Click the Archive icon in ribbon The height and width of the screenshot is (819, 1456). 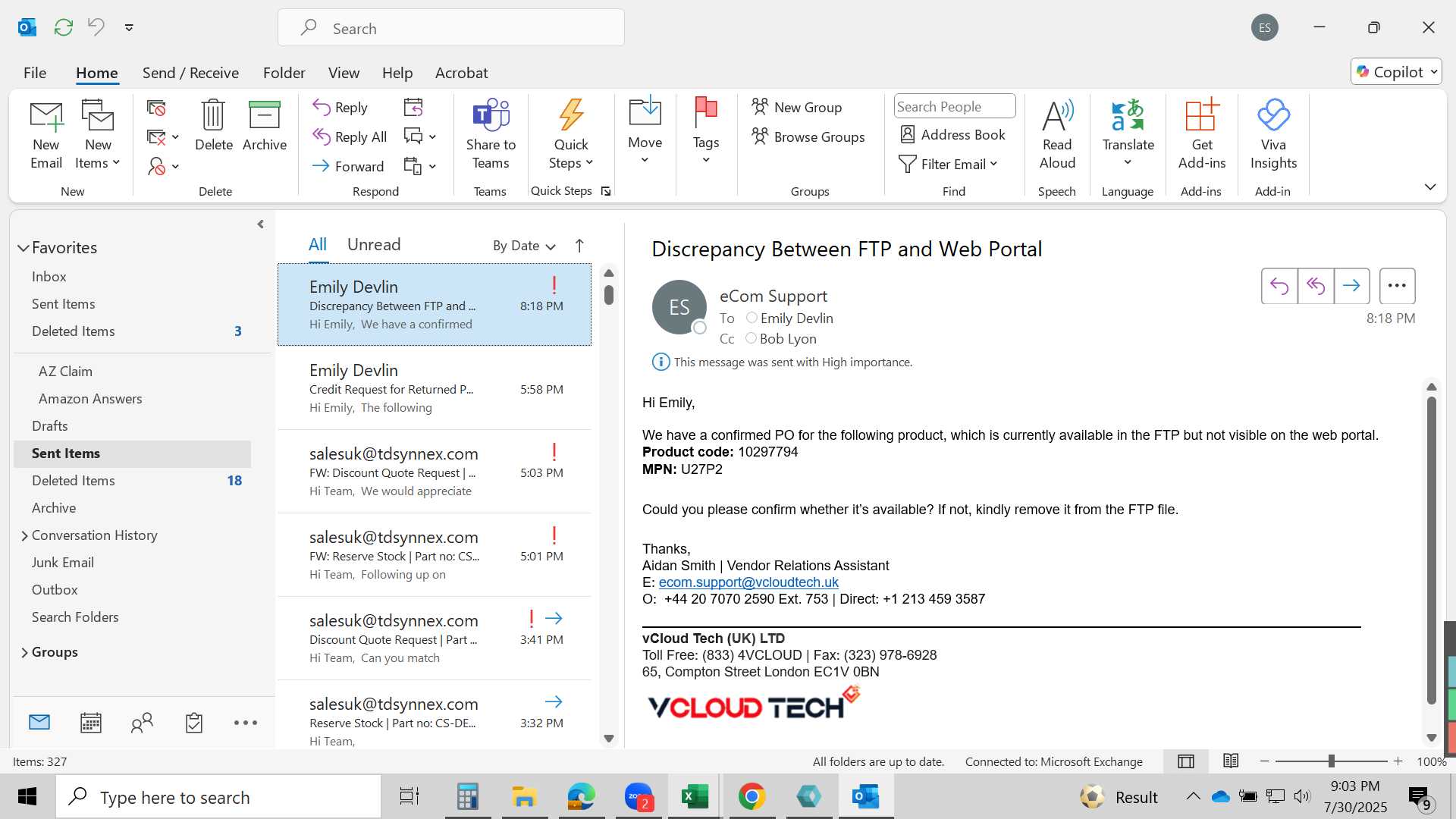coord(265,115)
